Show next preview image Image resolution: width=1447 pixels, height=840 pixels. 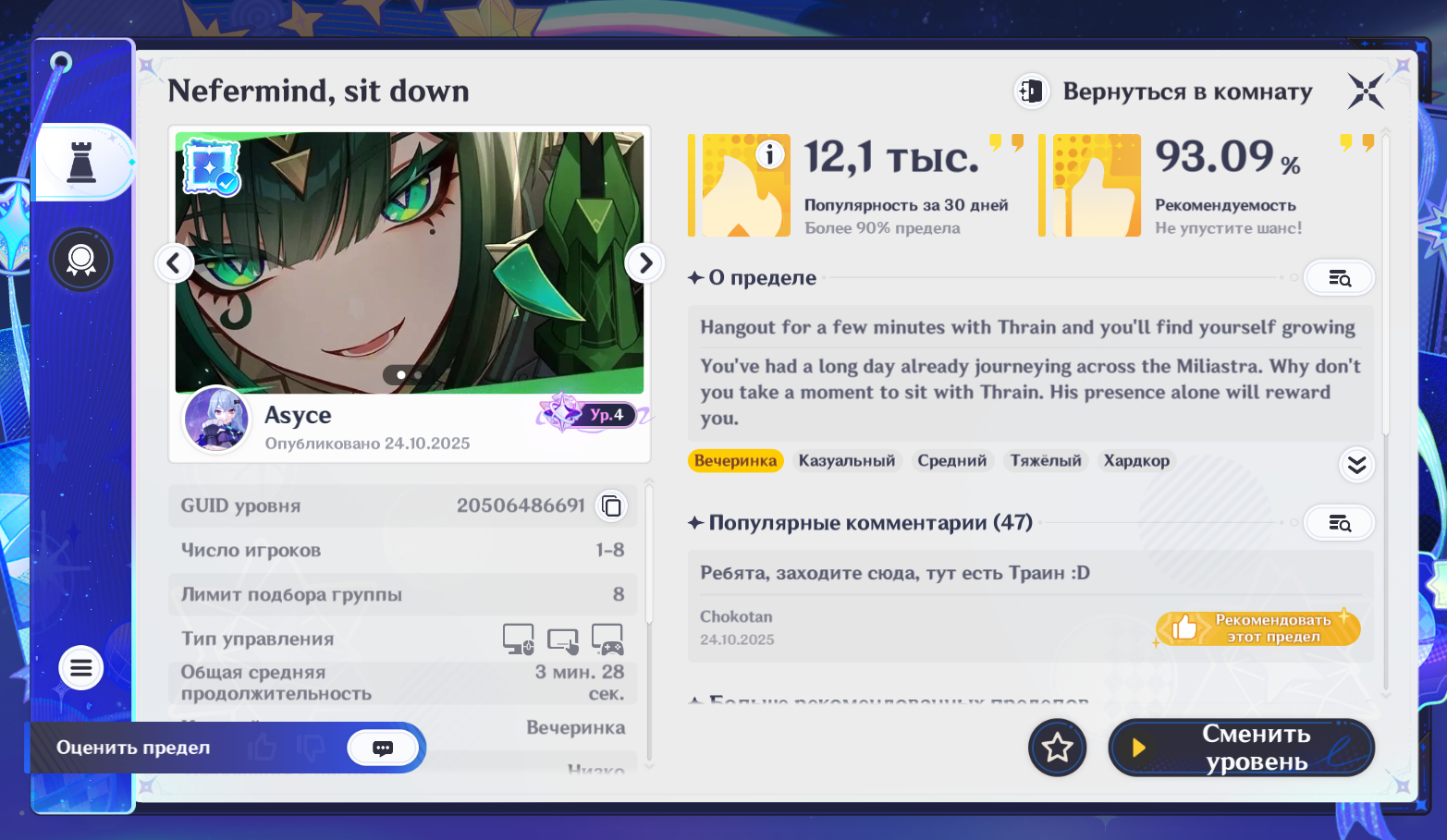click(x=645, y=263)
